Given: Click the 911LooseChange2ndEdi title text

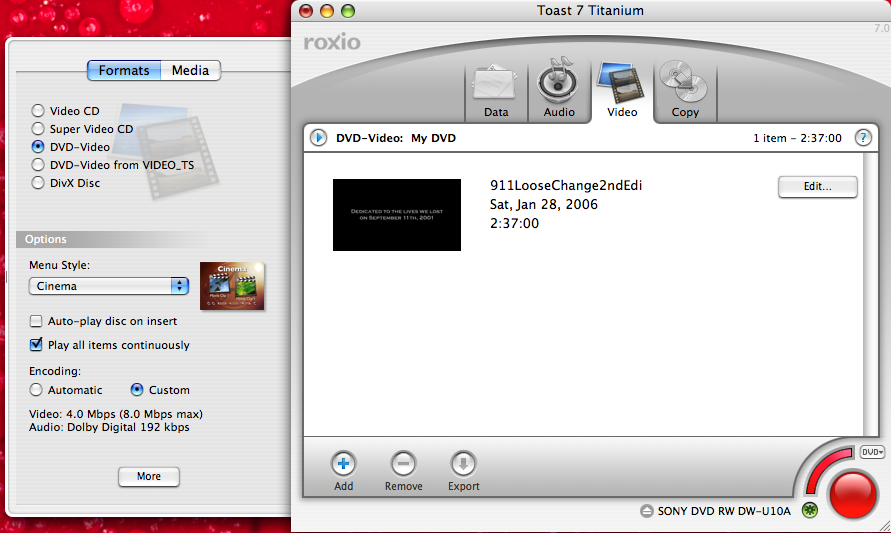Looking at the screenshot, I should (566, 186).
